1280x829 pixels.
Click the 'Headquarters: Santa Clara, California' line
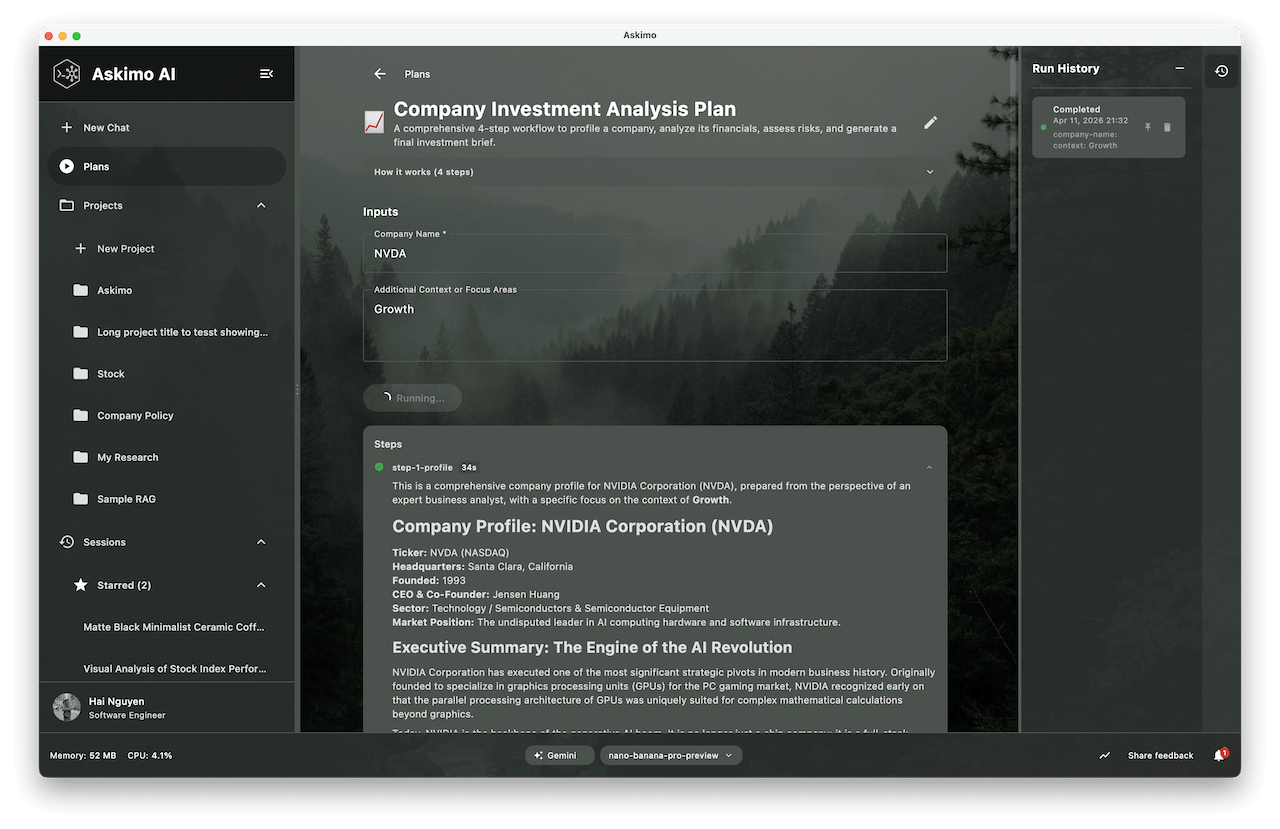point(482,567)
